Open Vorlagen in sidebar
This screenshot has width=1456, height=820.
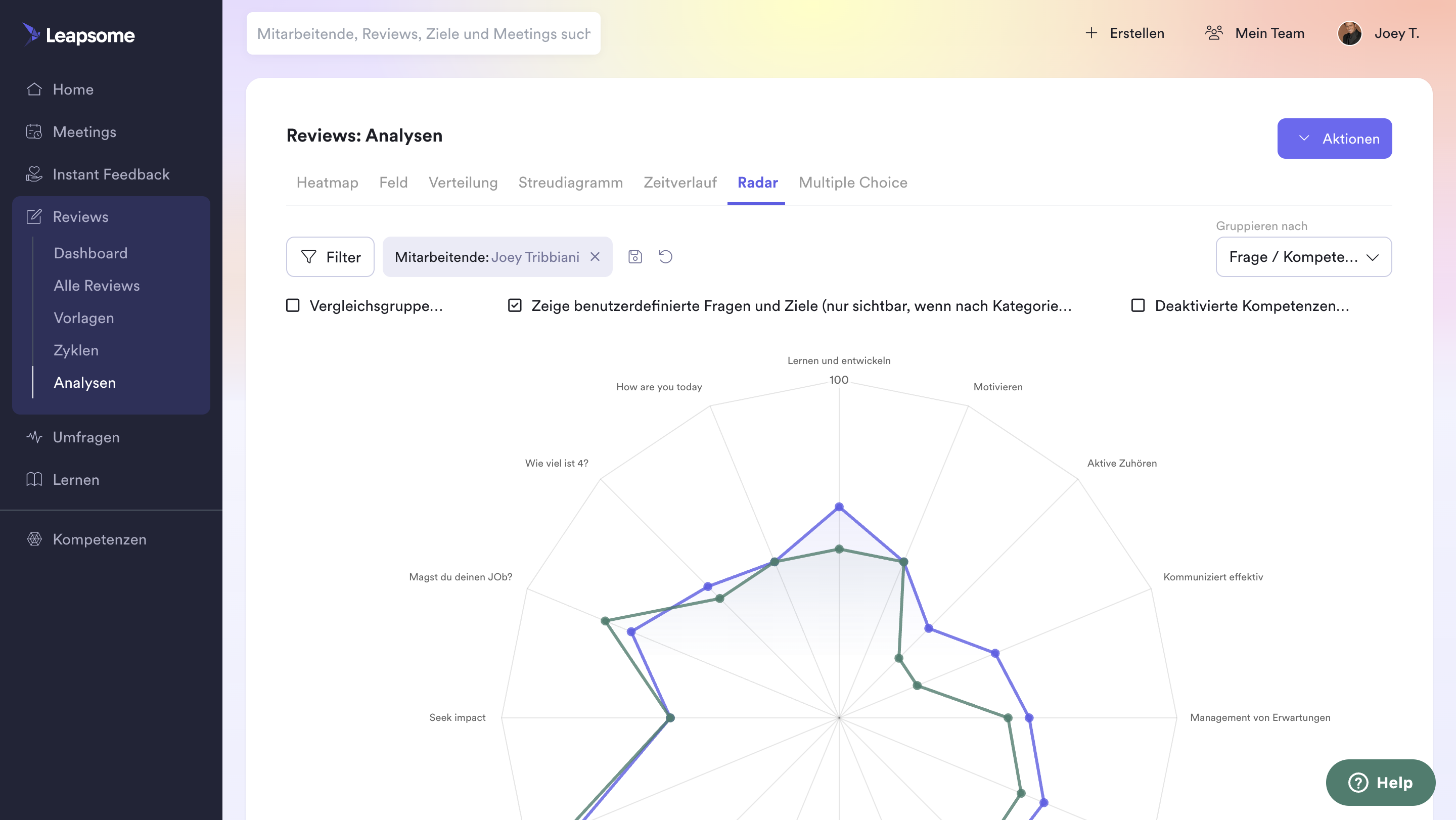pos(83,317)
